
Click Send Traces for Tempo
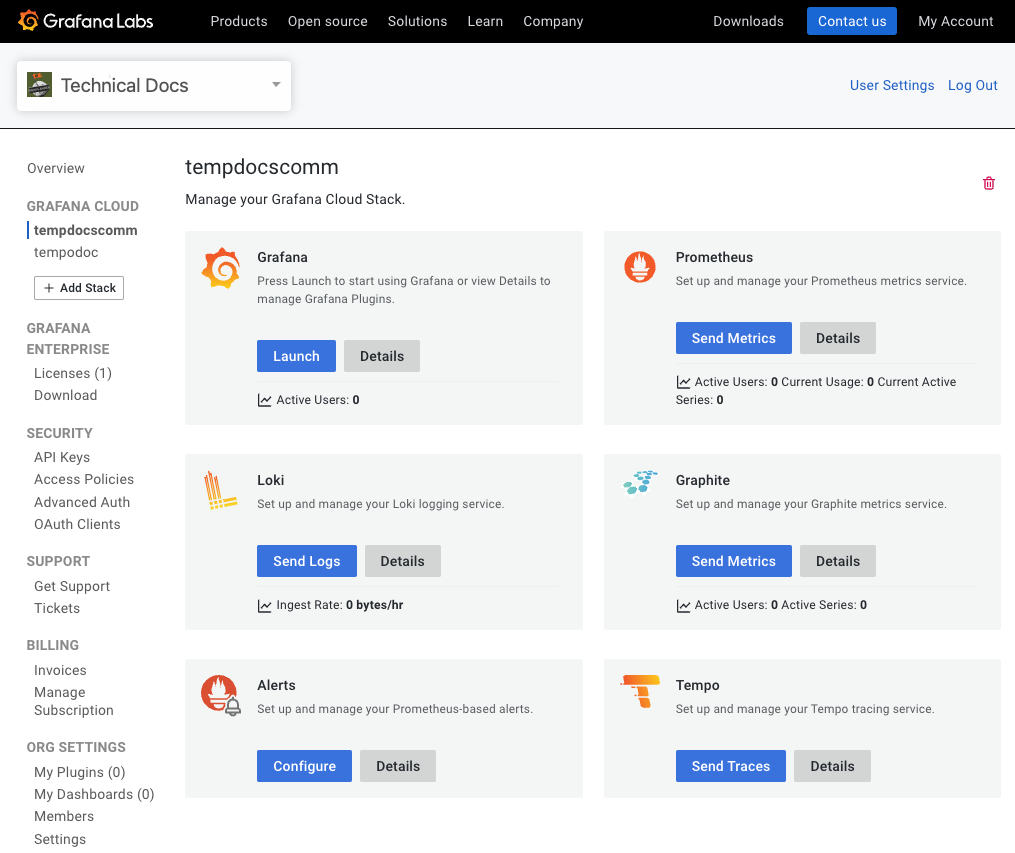point(730,765)
